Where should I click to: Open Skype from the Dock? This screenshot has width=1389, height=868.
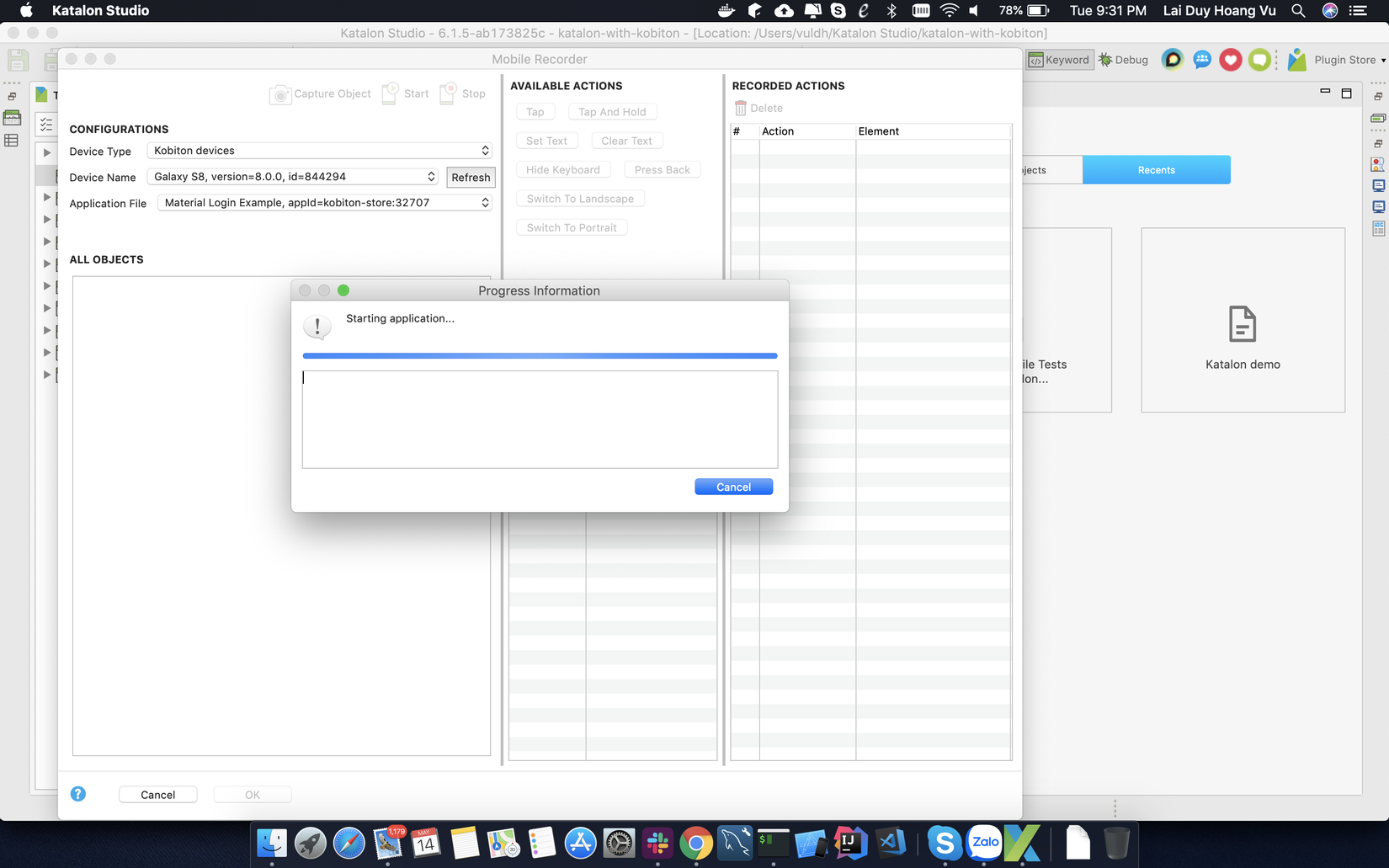click(x=945, y=843)
